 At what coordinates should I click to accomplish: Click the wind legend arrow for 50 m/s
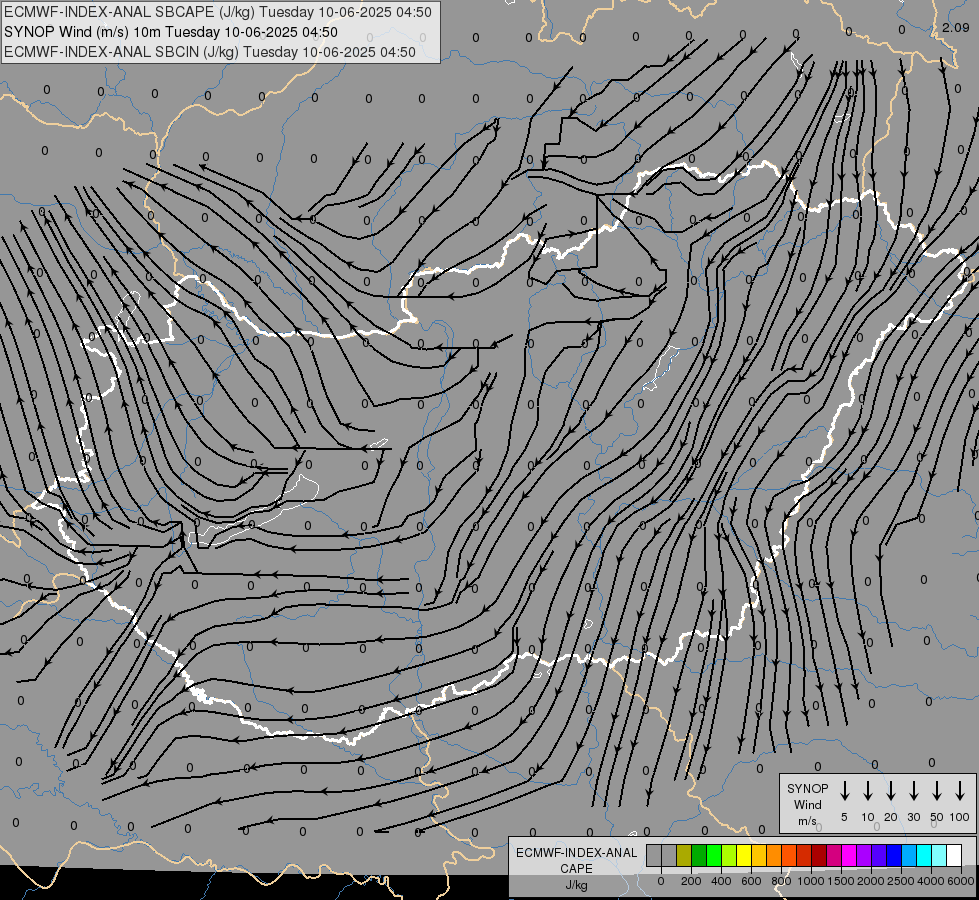(937, 791)
